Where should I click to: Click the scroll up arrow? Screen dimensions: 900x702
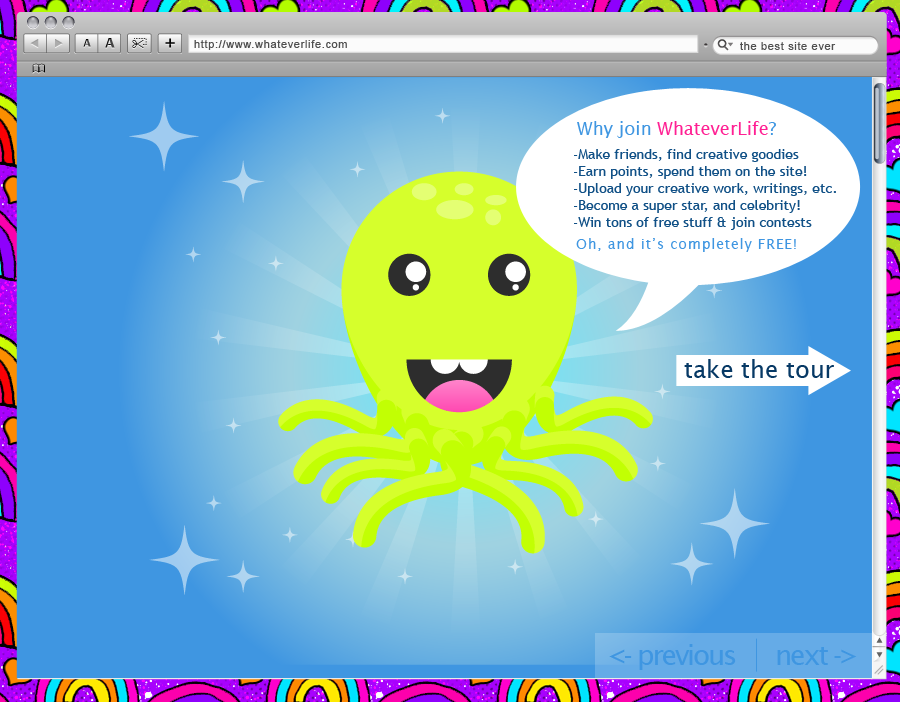click(879, 641)
